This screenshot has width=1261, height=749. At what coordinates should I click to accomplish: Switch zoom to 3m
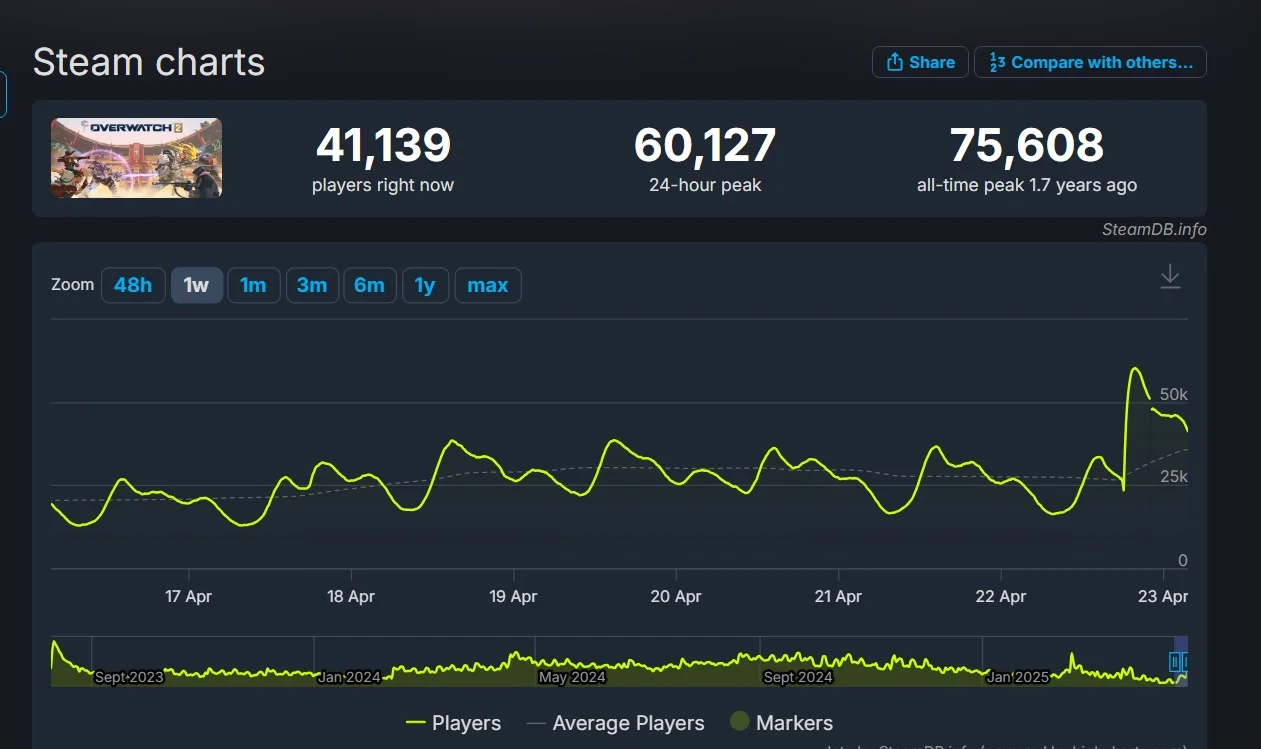coord(312,285)
